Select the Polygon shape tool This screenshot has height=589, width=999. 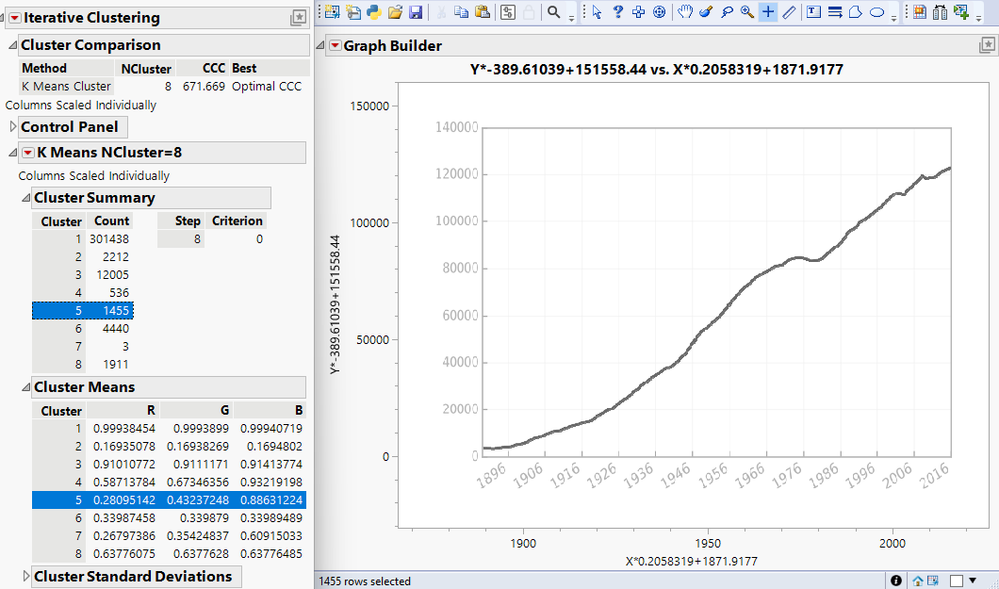coord(856,11)
